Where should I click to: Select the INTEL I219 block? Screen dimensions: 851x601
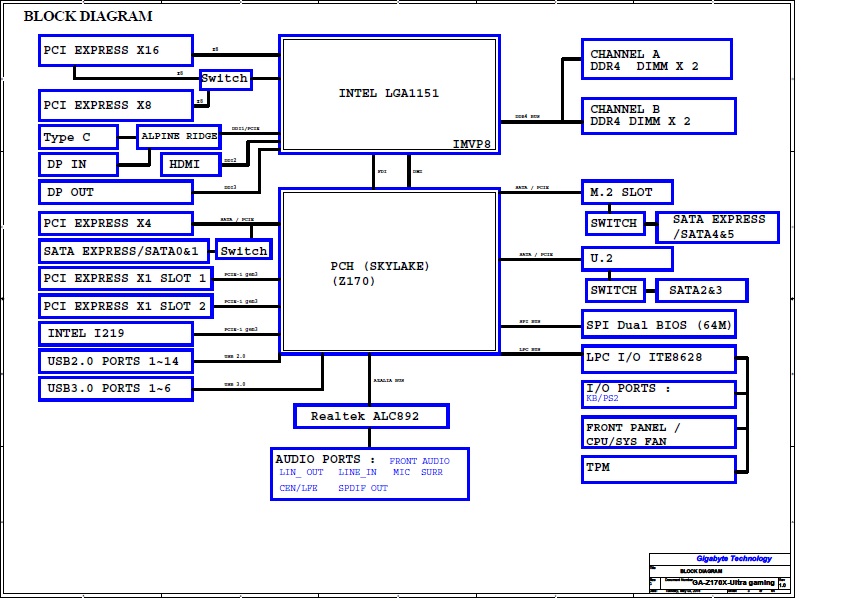[115, 333]
